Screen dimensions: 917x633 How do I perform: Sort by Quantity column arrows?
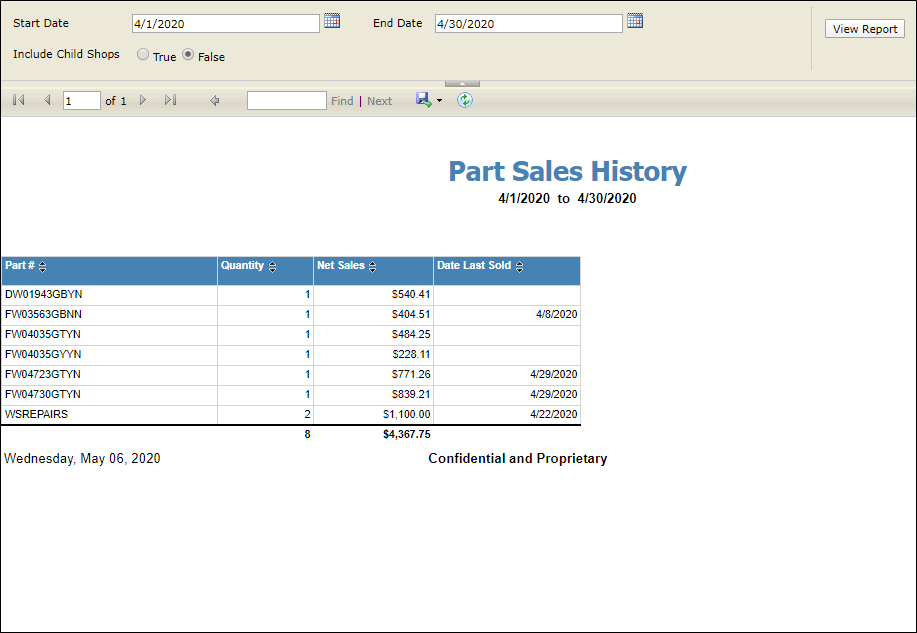point(273,267)
